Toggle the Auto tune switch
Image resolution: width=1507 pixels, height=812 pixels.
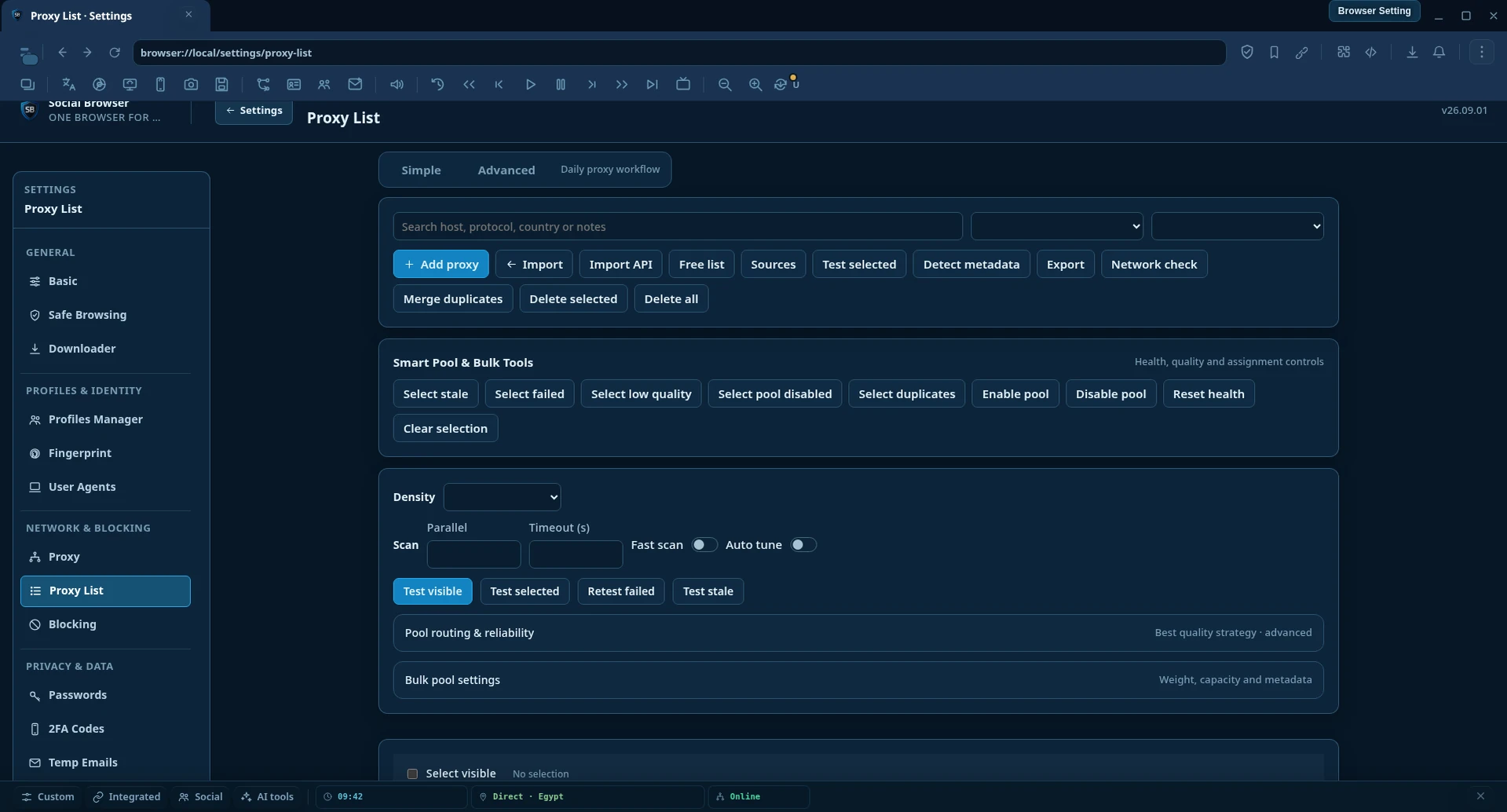(x=803, y=545)
